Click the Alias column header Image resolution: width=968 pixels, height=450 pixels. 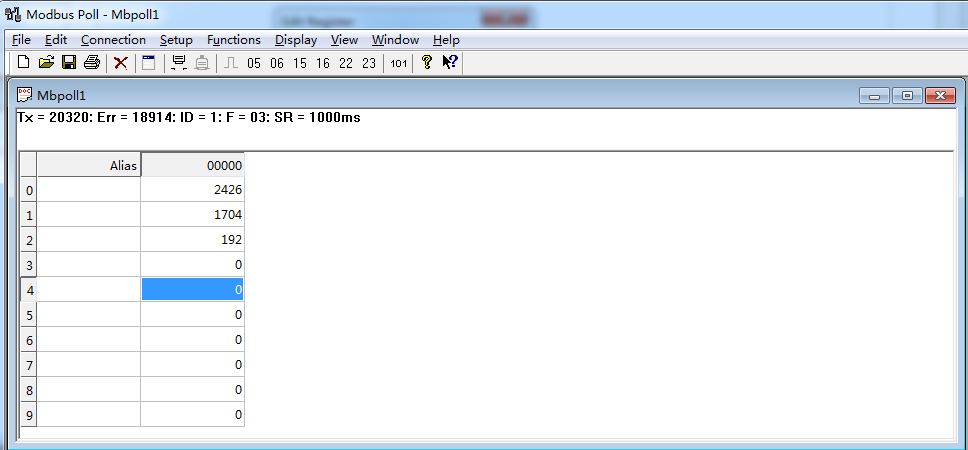(89, 165)
